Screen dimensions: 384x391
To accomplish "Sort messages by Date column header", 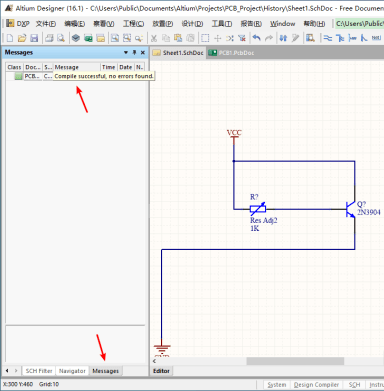I will pos(126,67).
